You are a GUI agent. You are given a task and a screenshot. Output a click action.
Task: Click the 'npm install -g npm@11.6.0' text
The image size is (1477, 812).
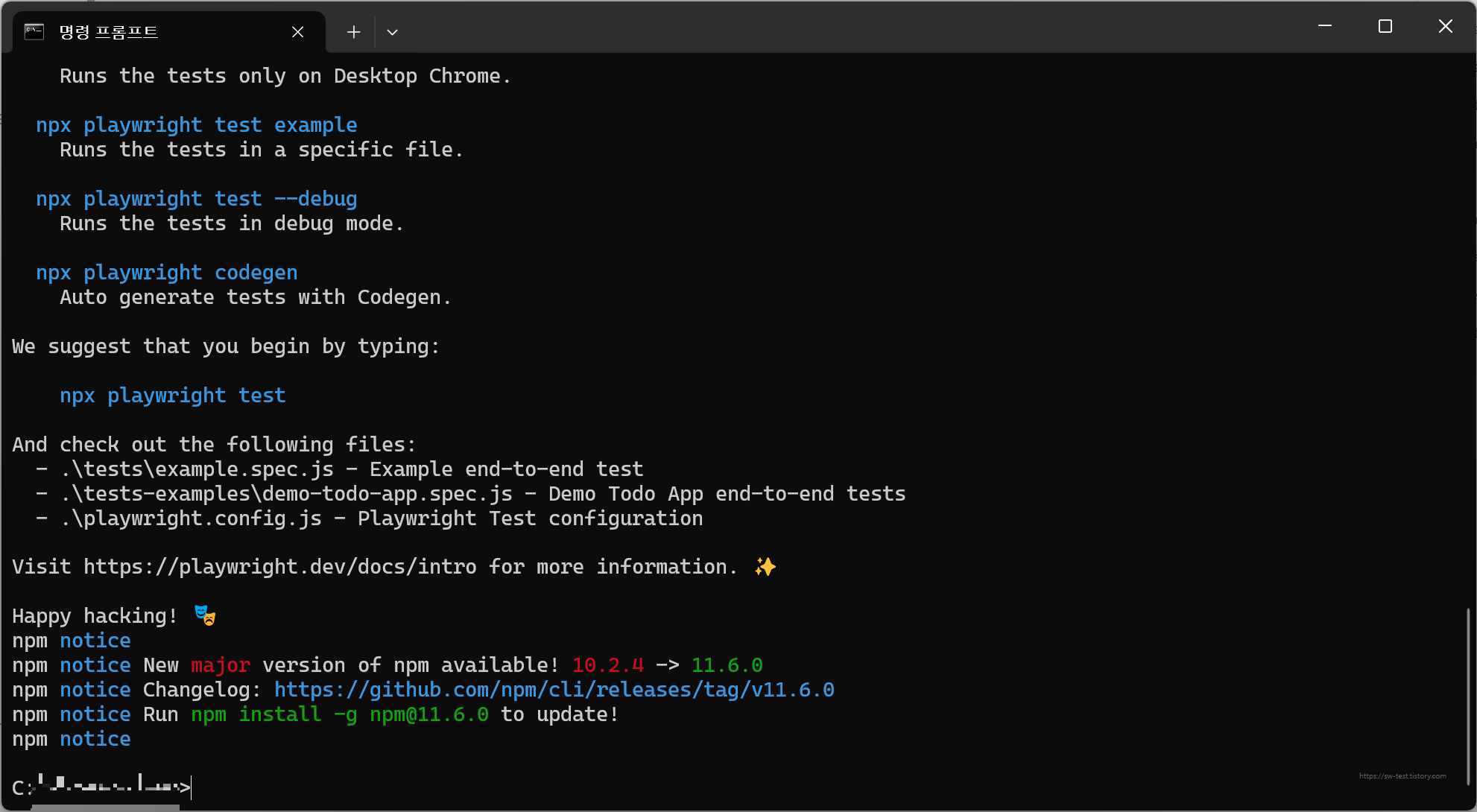339,714
